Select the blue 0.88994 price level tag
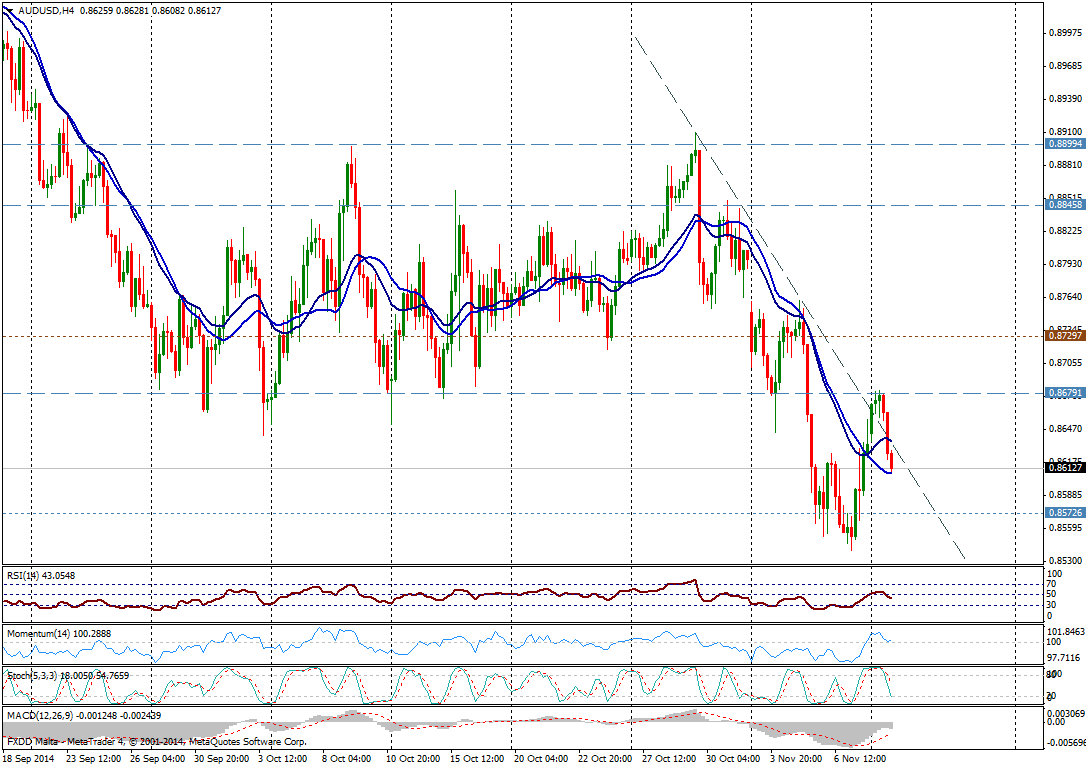Screen dimensions: 1086x767 click(1065, 144)
